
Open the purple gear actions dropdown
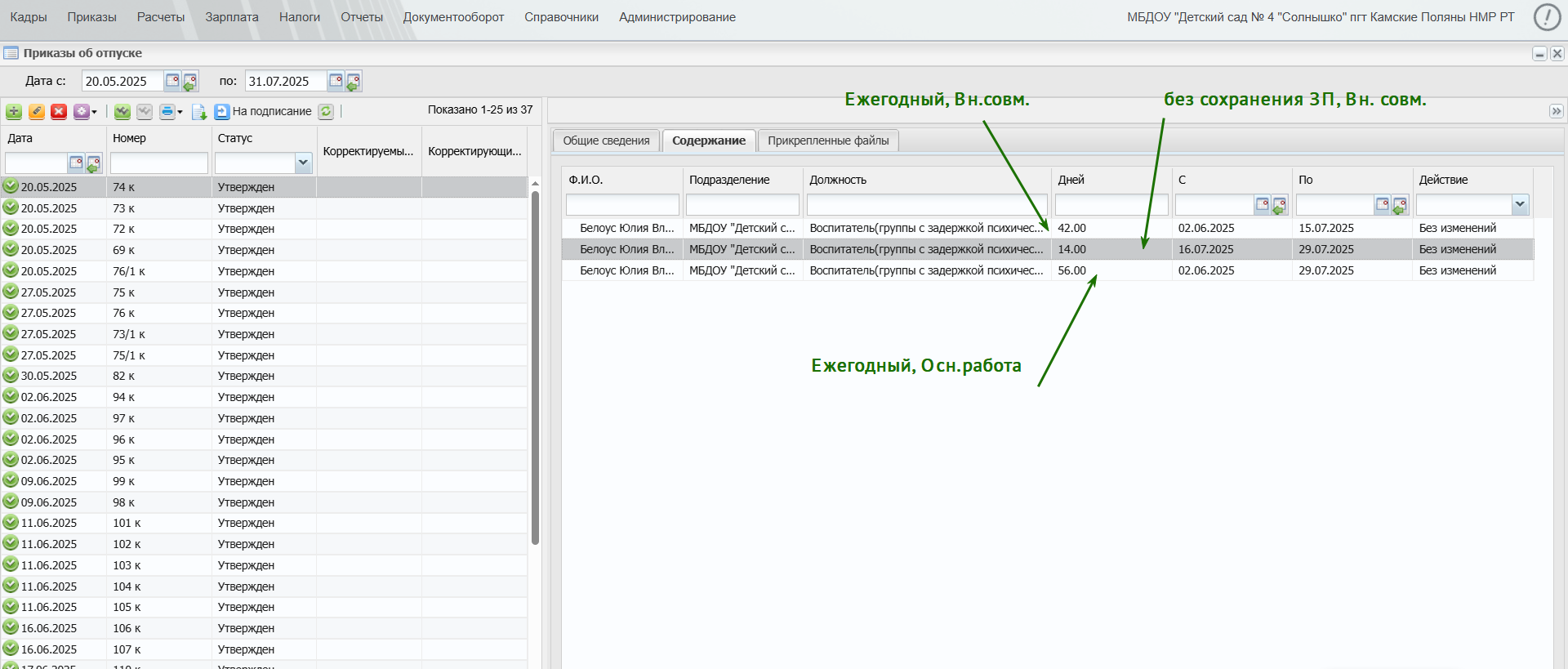click(85, 111)
